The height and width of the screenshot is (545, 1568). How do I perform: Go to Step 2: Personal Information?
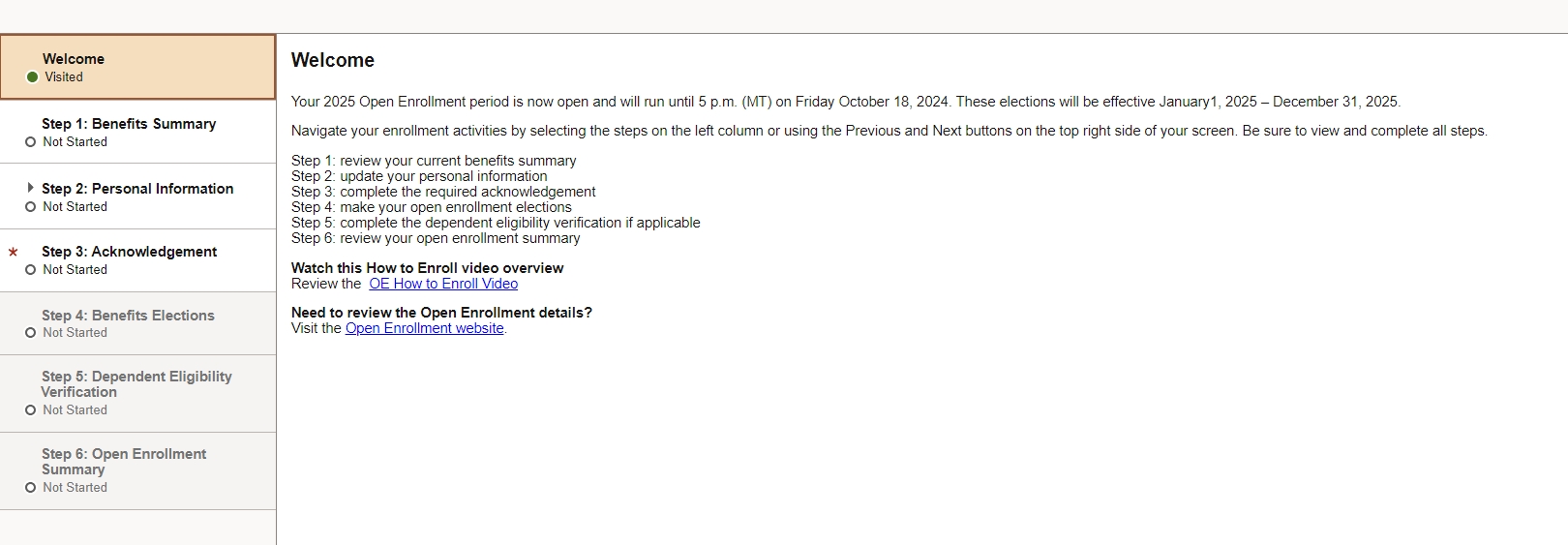[137, 189]
